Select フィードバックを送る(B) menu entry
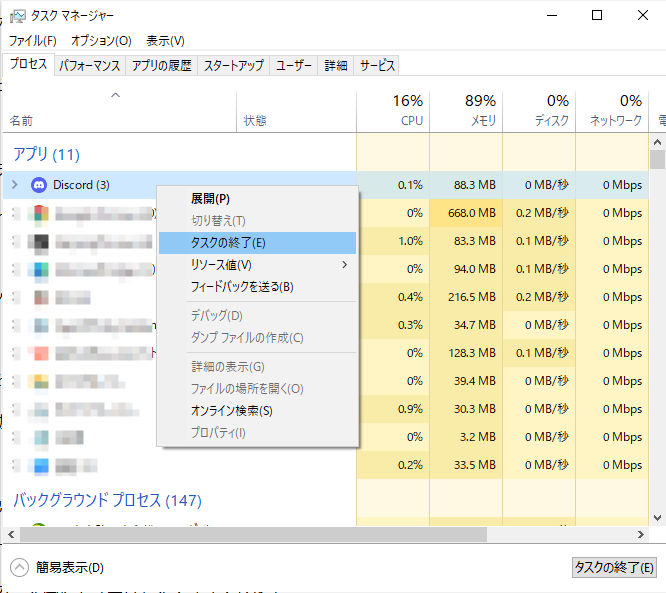The height and width of the screenshot is (593, 666). (257, 287)
